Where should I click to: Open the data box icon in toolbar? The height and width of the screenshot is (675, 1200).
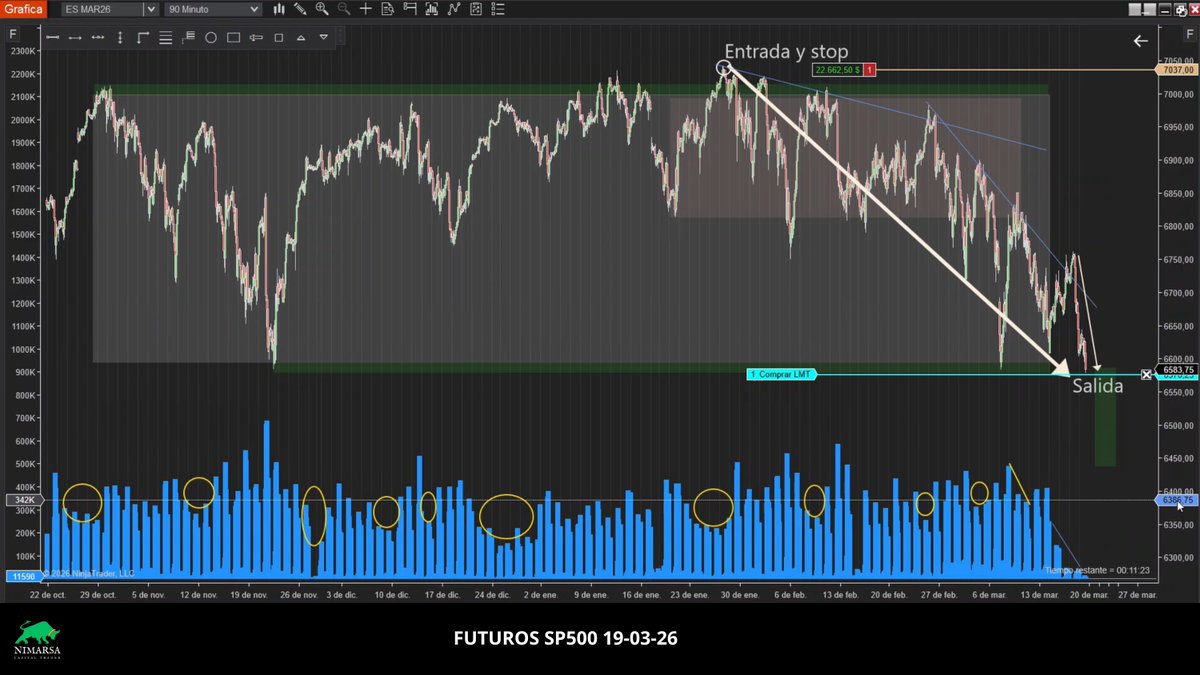(x=387, y=9)
